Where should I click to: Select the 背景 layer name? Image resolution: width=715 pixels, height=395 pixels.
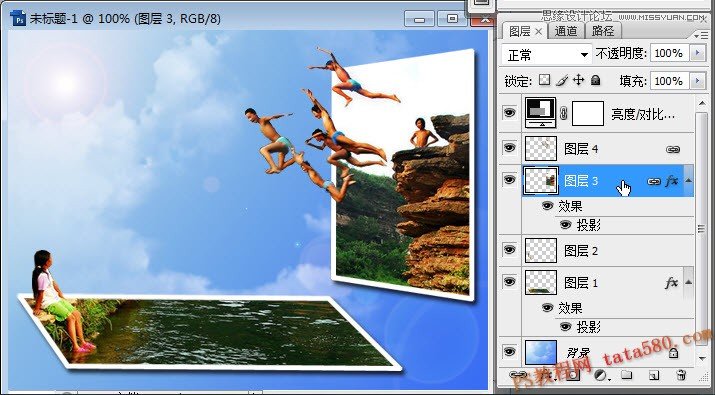point(578,353)
